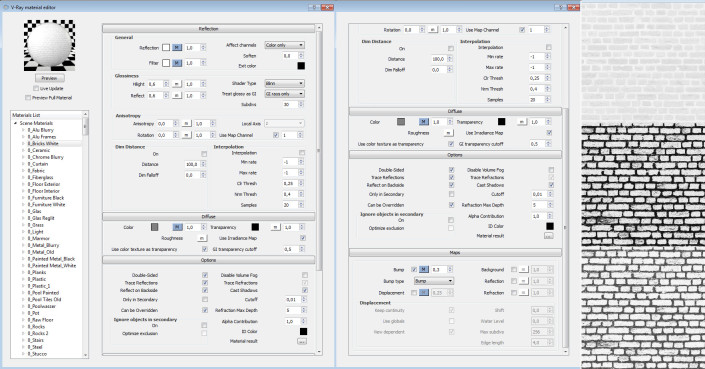Open the Affect channels dropdown
705x369 pixels.
coord(284,45)
